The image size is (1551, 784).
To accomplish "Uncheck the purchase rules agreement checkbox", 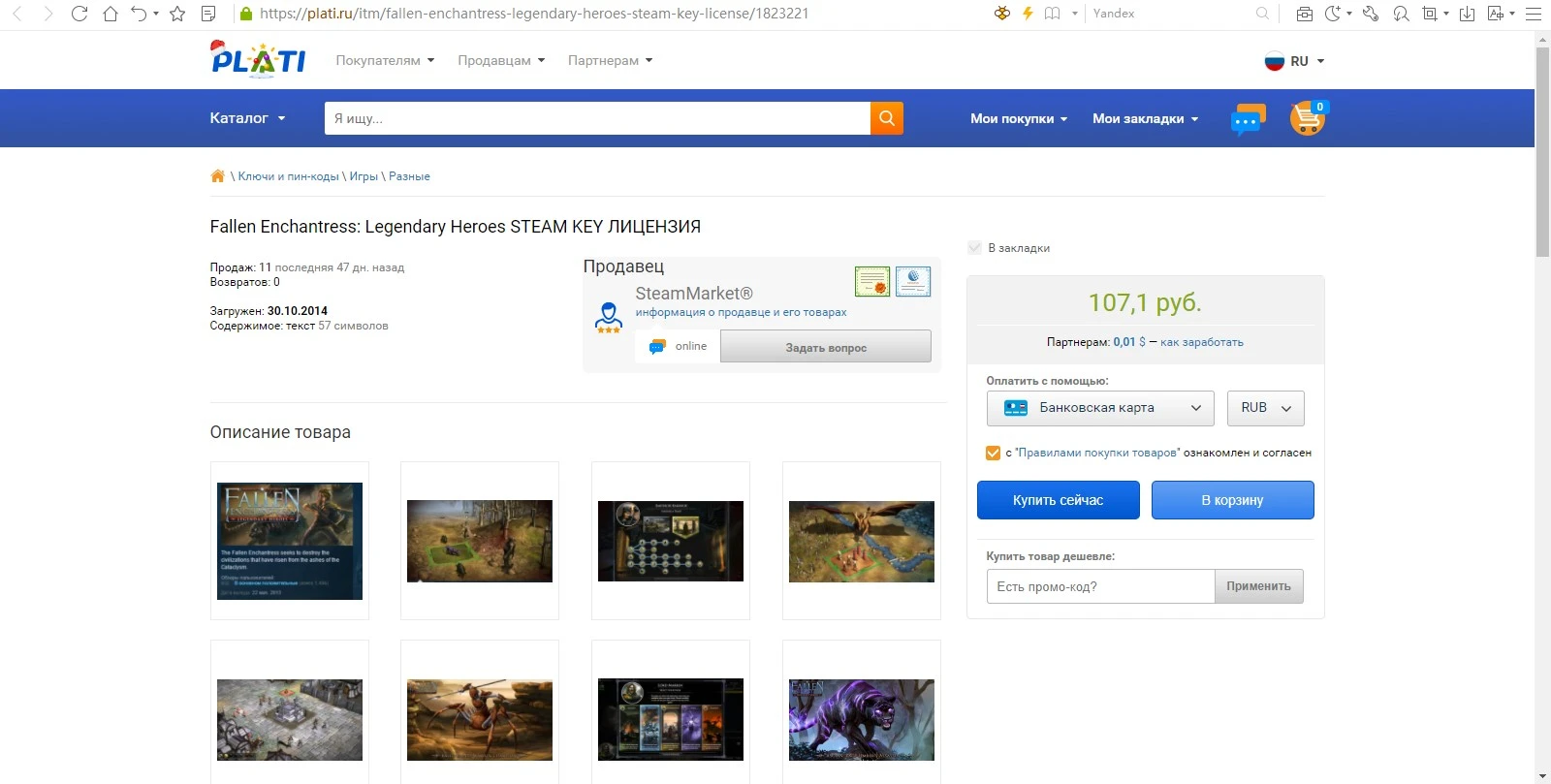I will [x=993, y=453].
